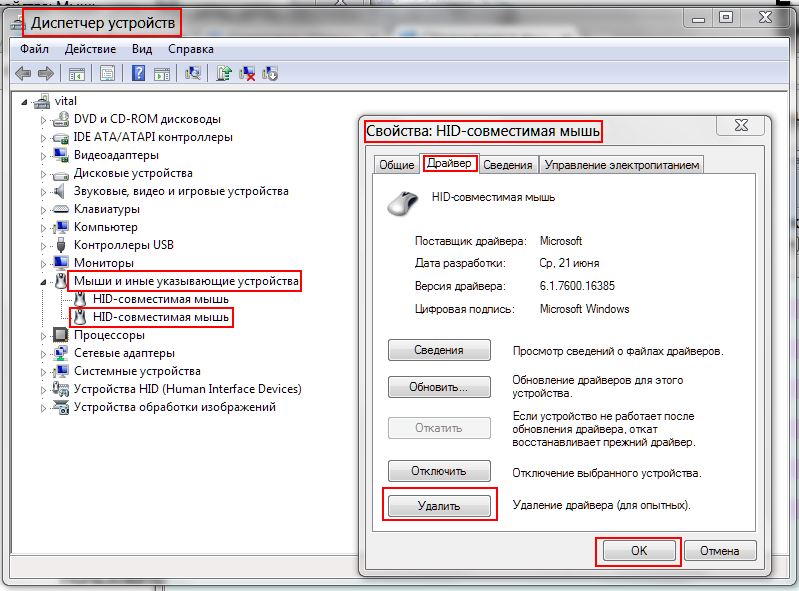The image size is (799, 591).
Task: Switch to the Сведения tab
Action: pyautogui.click(x=509, y=165)
